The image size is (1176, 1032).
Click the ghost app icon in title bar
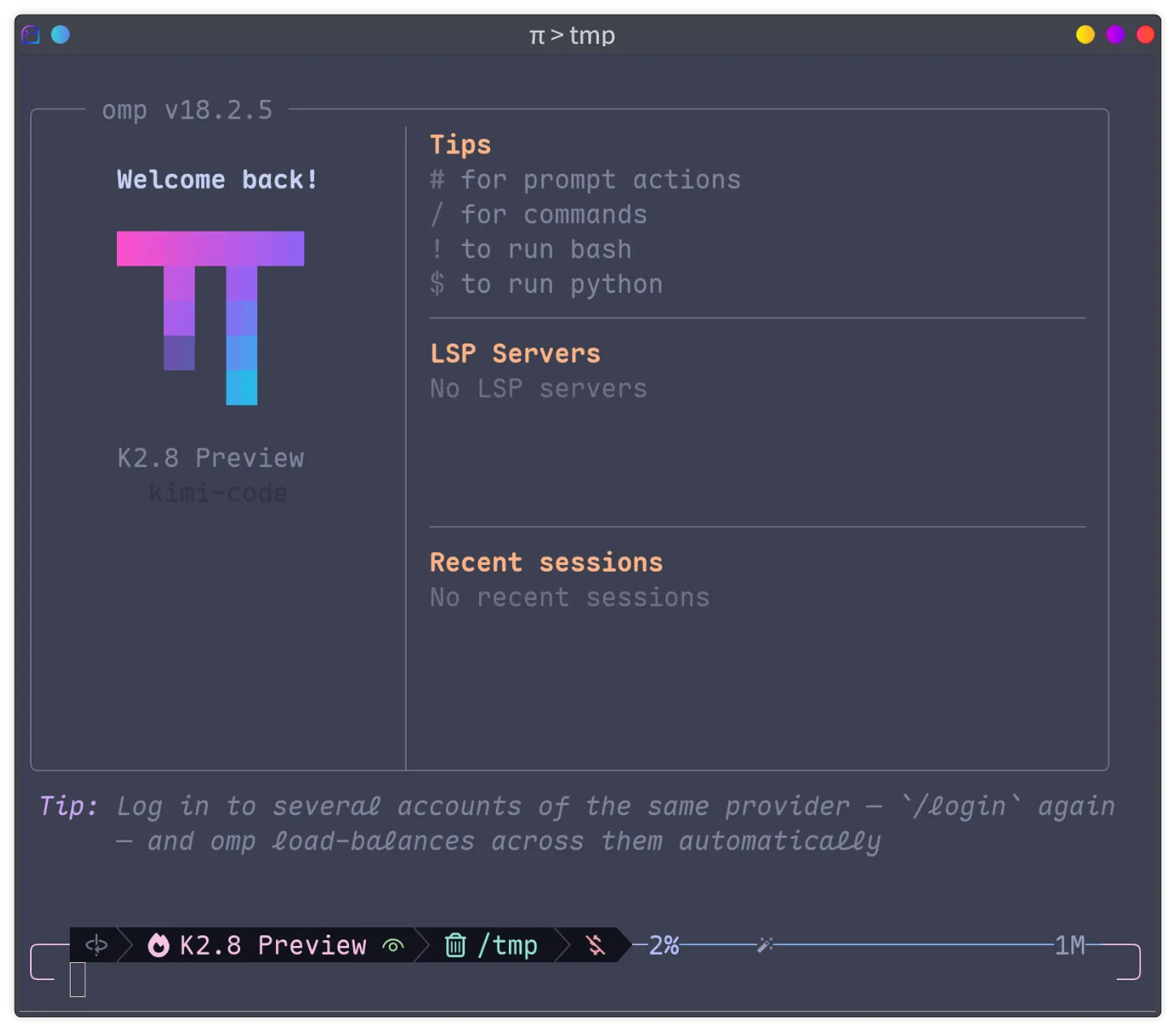coord(31,35)
